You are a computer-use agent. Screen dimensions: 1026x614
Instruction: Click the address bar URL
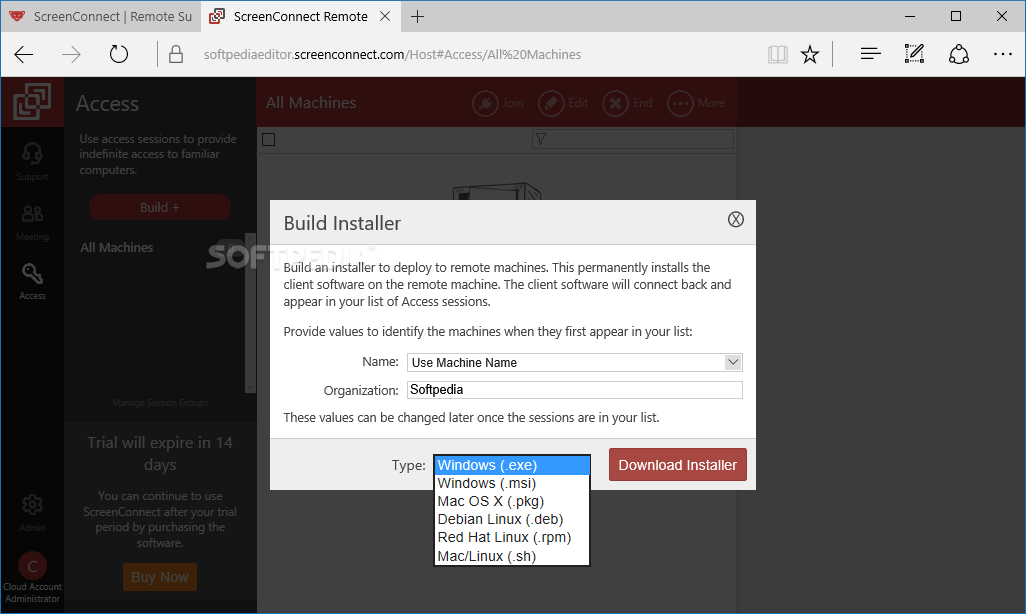(x=392, y=54)
